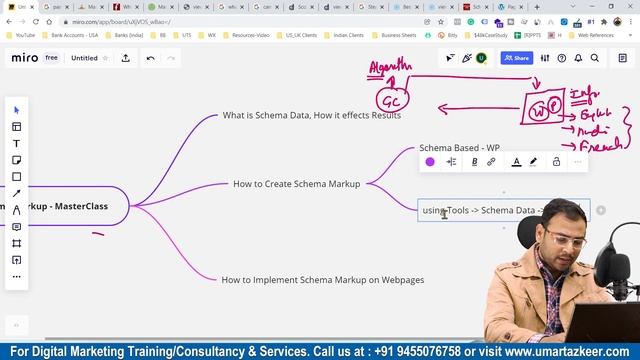This screenshot has width=640, height=360.
Task: Open more options in node context toolbar
Action: (x=578, y=162)
